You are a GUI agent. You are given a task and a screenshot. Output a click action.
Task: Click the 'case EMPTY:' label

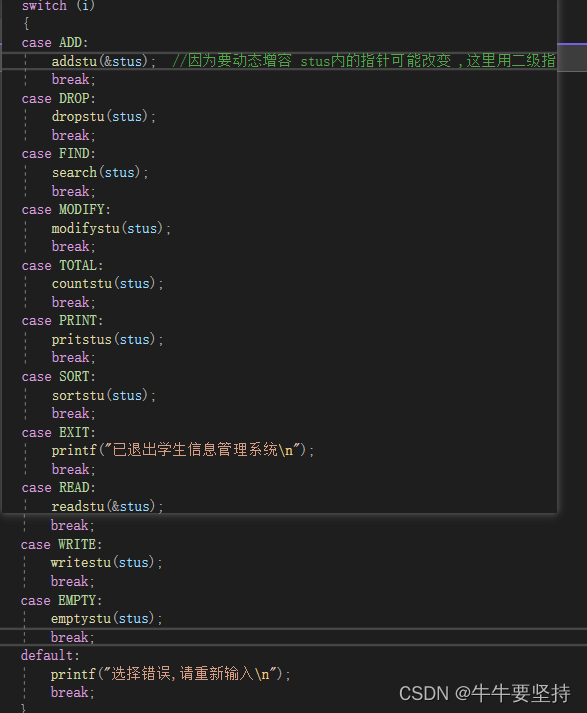61,601
